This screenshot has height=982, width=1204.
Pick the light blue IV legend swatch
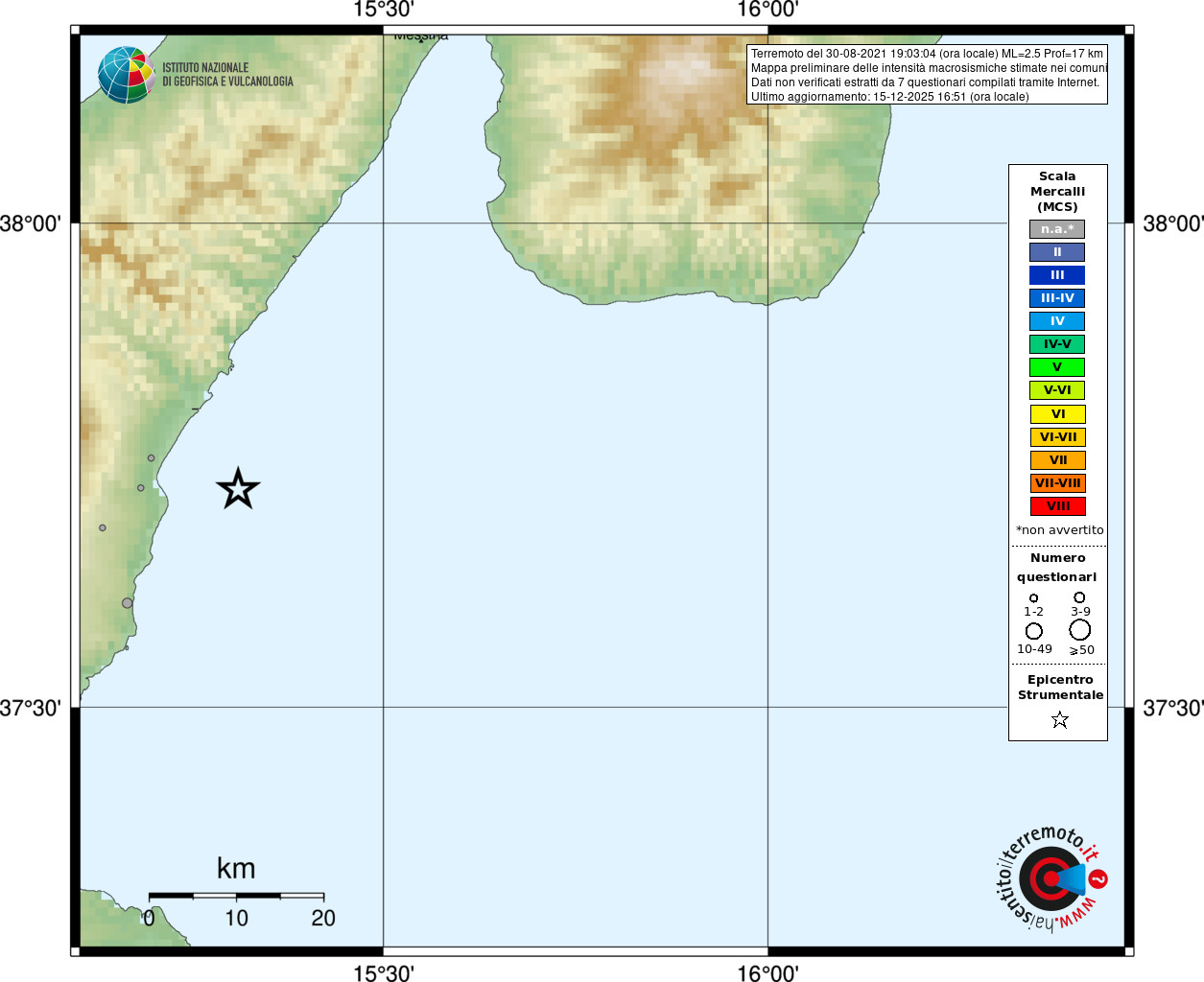coord(1057,321)
